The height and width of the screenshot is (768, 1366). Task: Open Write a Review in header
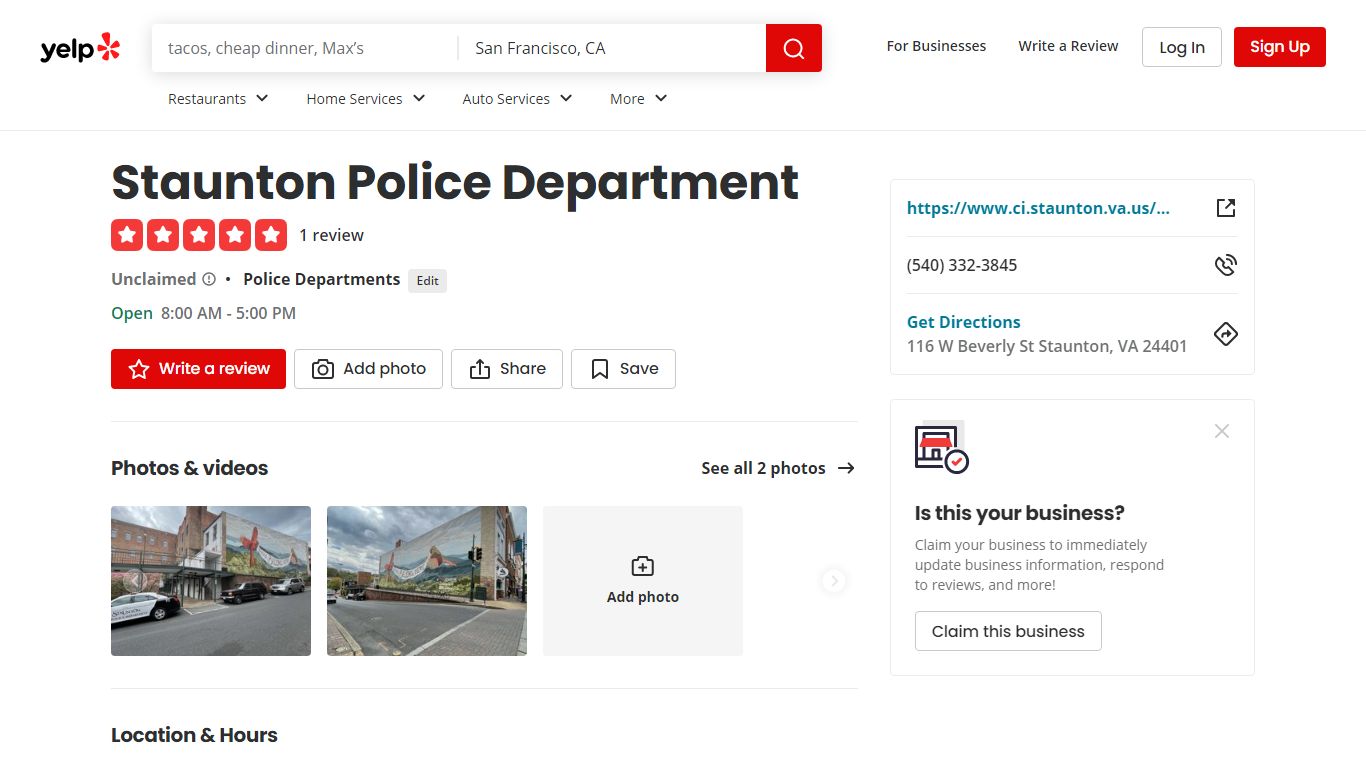1068,46
